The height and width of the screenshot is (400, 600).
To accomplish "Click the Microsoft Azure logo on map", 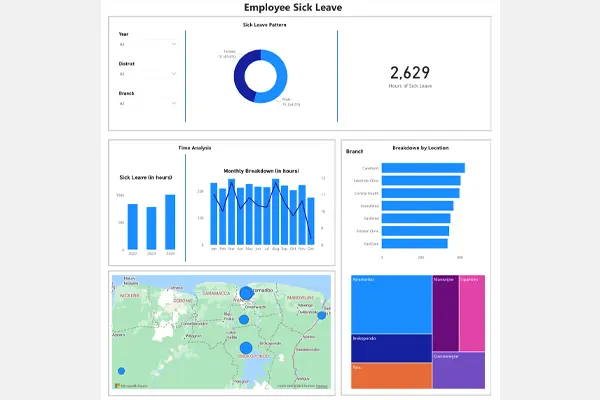I will [x=131, y=386].
